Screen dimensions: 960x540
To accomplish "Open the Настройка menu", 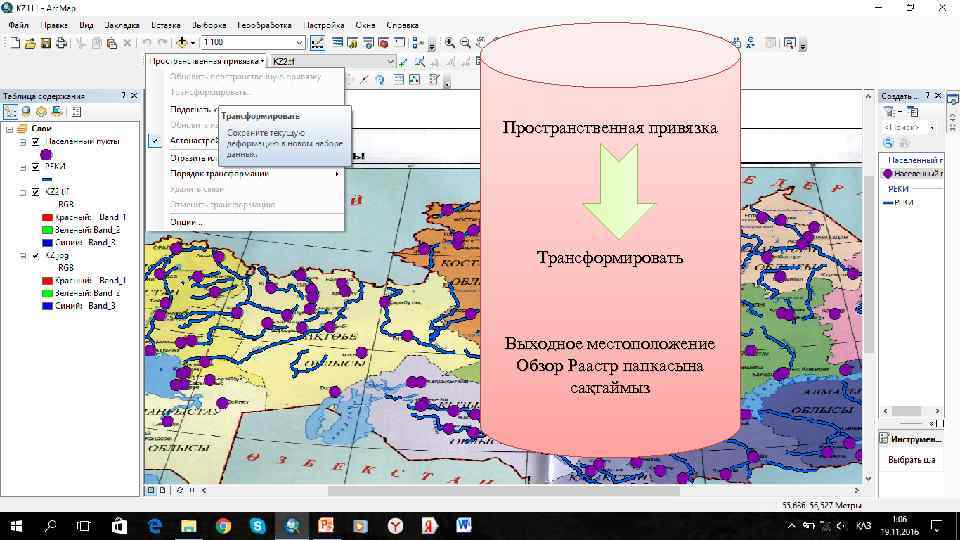I will pyautogui.click(x=324, y=25).
